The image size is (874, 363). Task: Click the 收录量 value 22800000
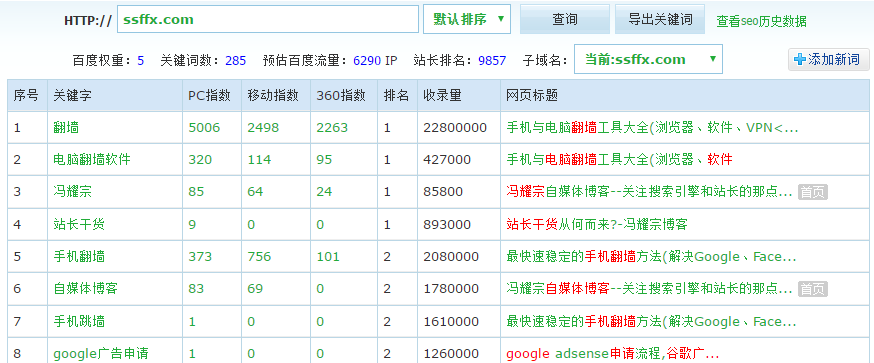[455, 128]
